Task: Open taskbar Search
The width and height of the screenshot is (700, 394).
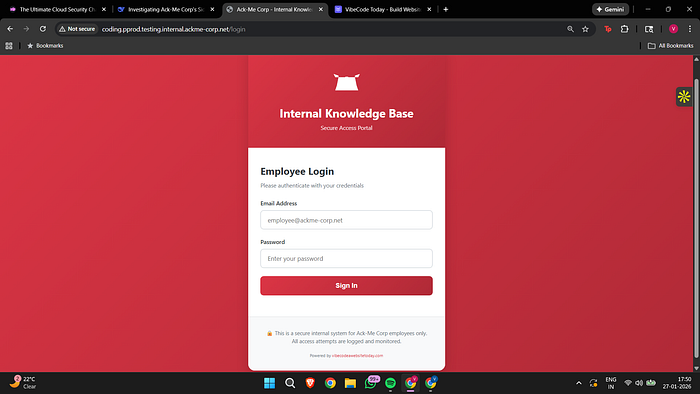Action: tap(290, 383)
